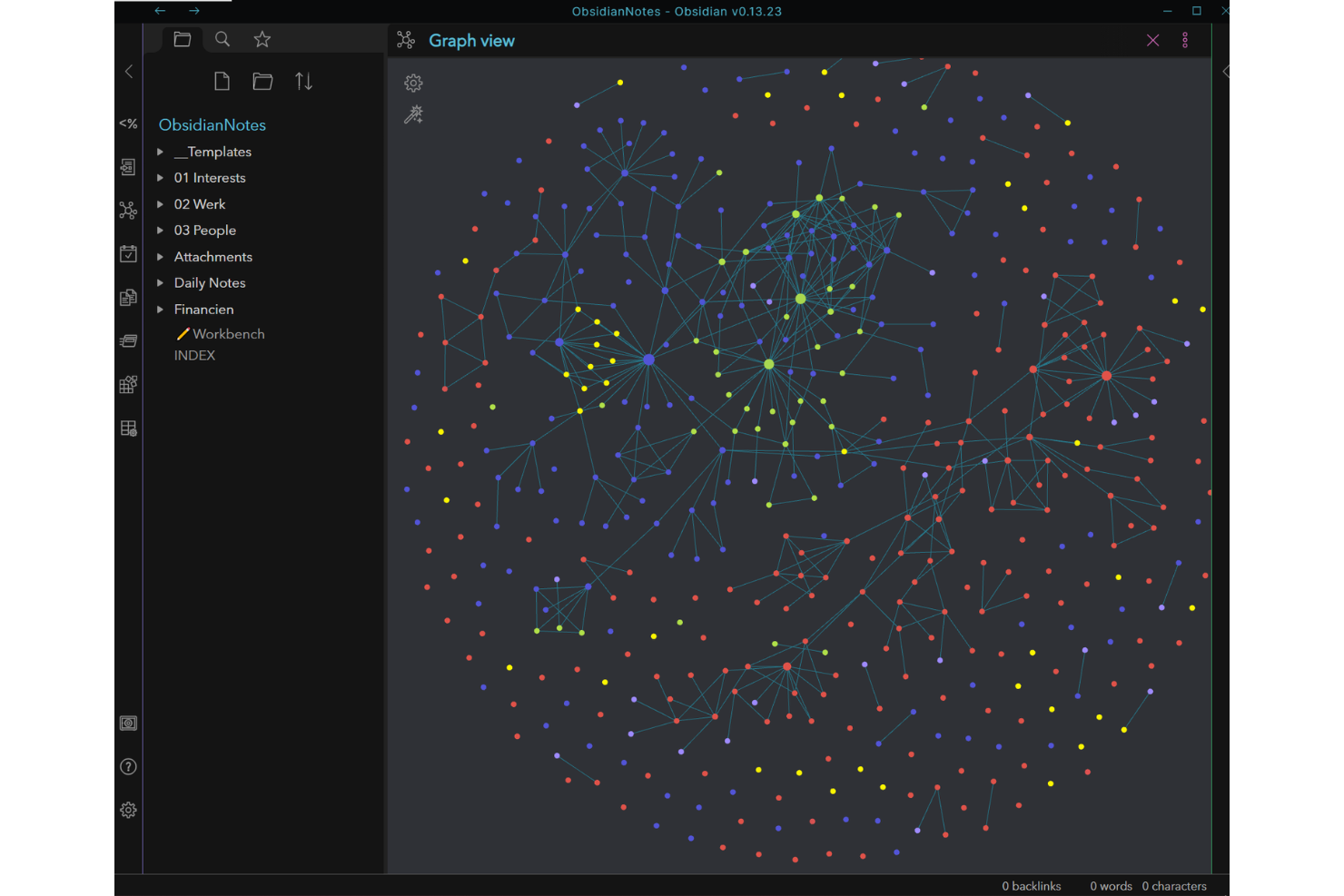
Task: Open today's daily note calendar icon
Action: pos(128,254)
